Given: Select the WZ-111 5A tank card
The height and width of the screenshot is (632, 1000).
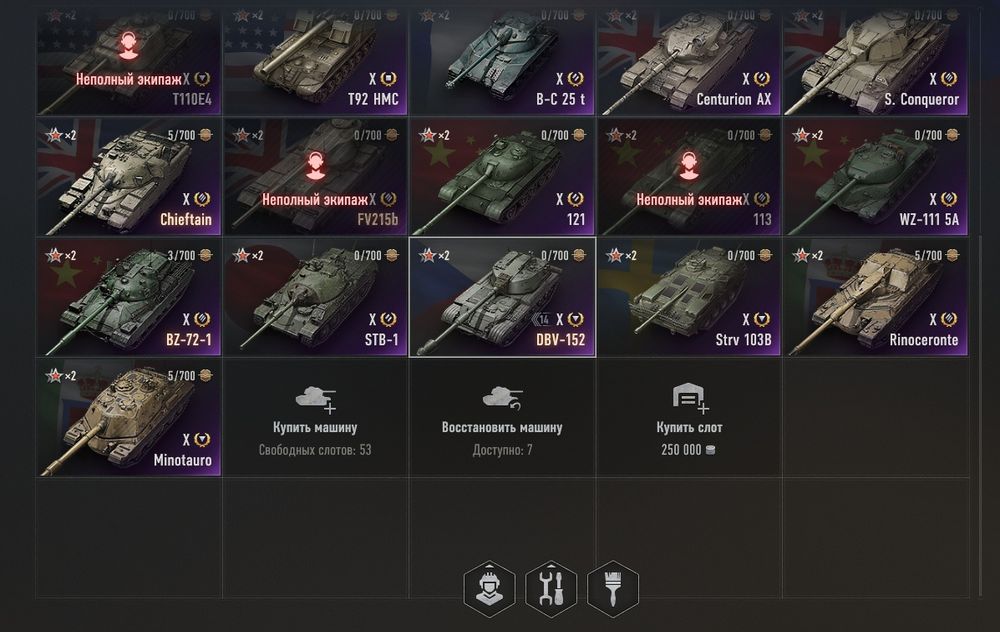Looking at the screenshot, I should click(x=876, y=177).
